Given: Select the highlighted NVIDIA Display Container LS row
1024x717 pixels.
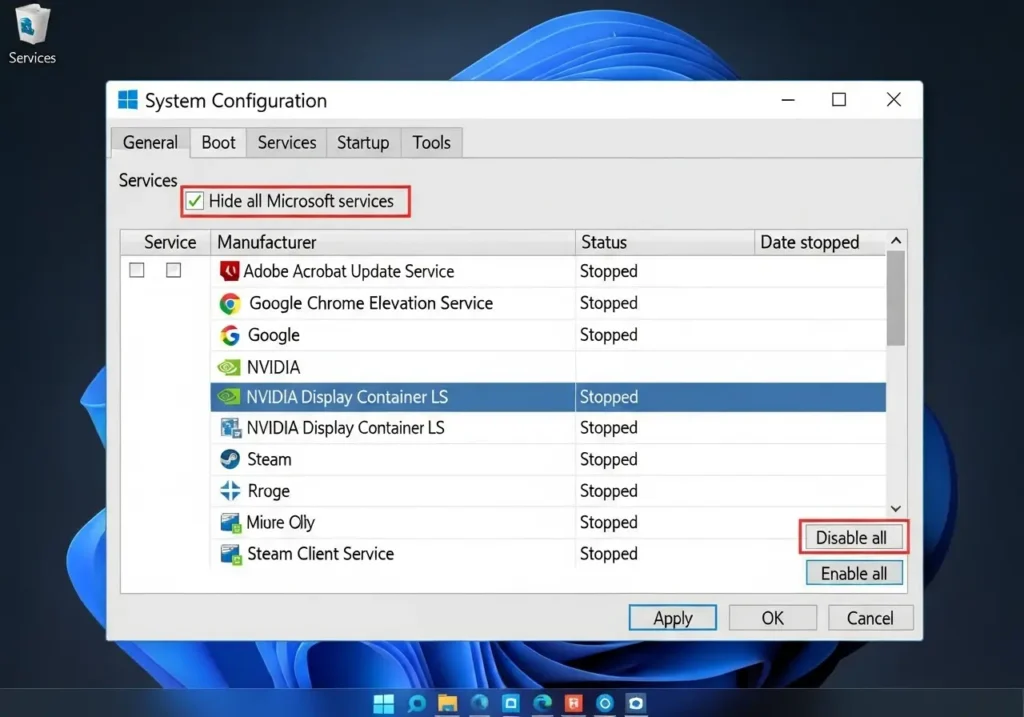Looking at the screenshot, I should tap(549, 397).
